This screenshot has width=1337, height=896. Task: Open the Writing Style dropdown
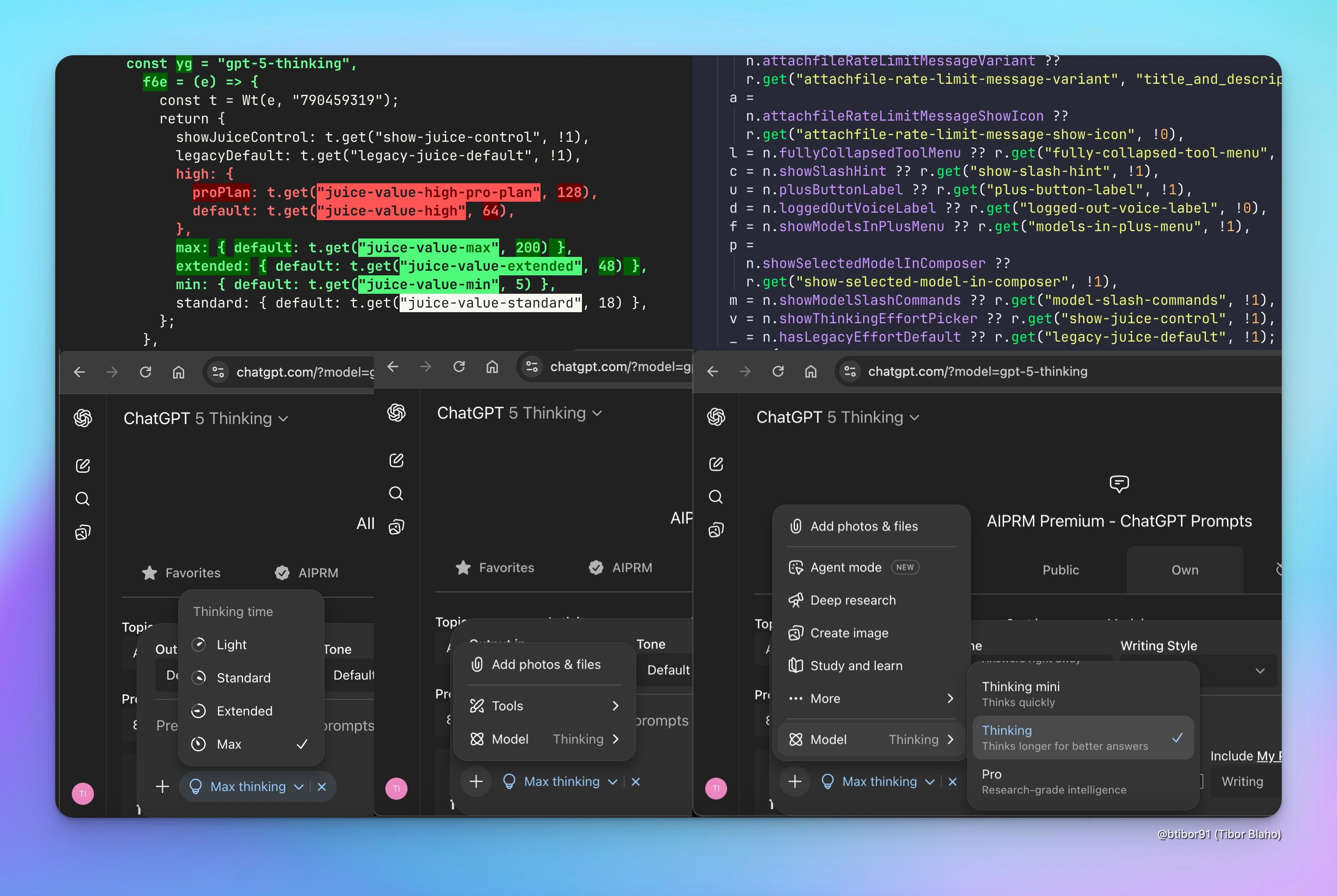click(1261, 671)
